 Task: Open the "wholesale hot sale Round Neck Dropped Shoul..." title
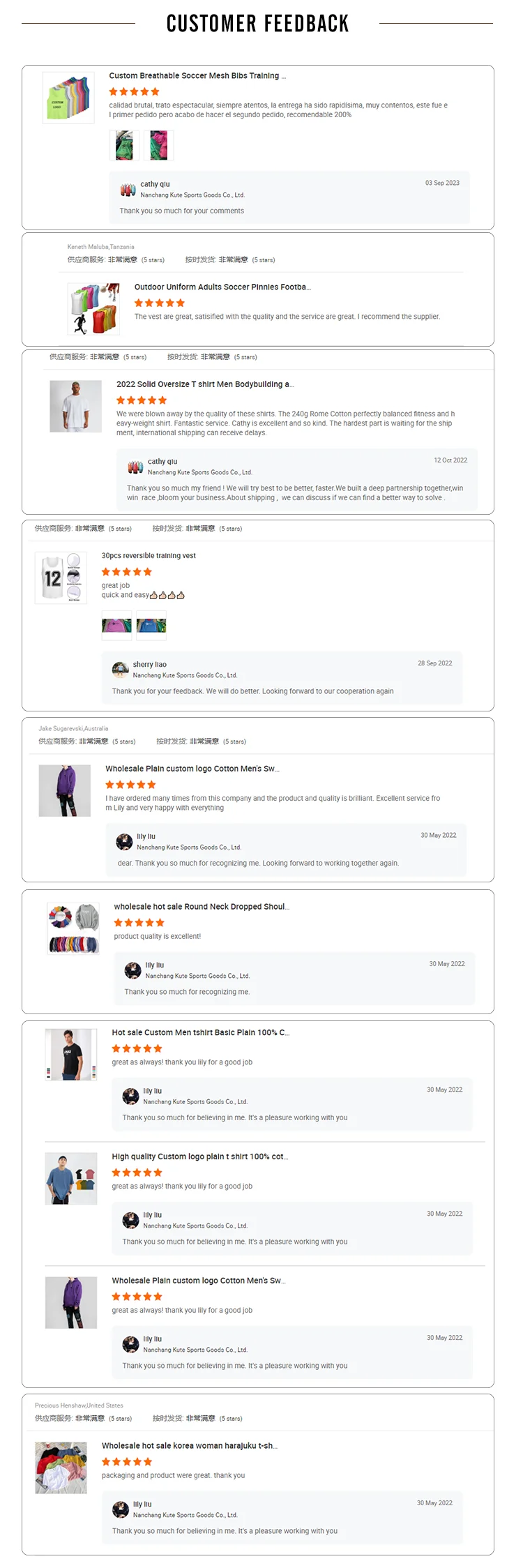pos(202,907)
